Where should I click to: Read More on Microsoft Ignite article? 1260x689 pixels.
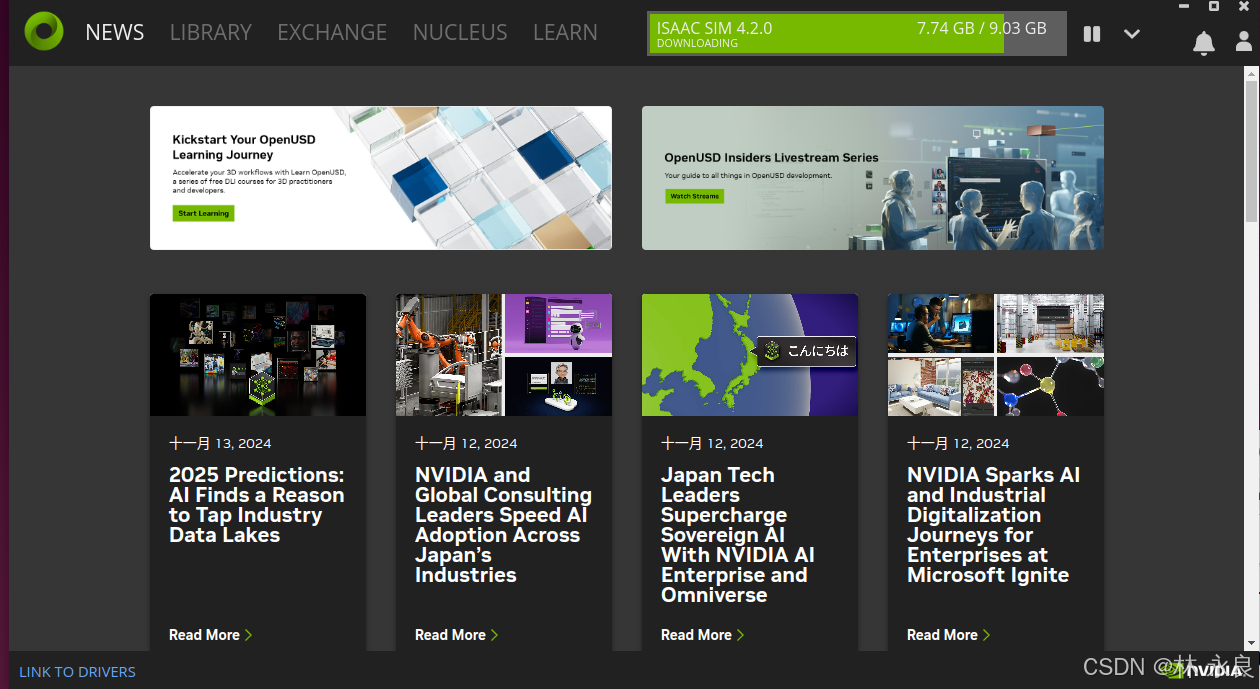(x=948, y=635)
